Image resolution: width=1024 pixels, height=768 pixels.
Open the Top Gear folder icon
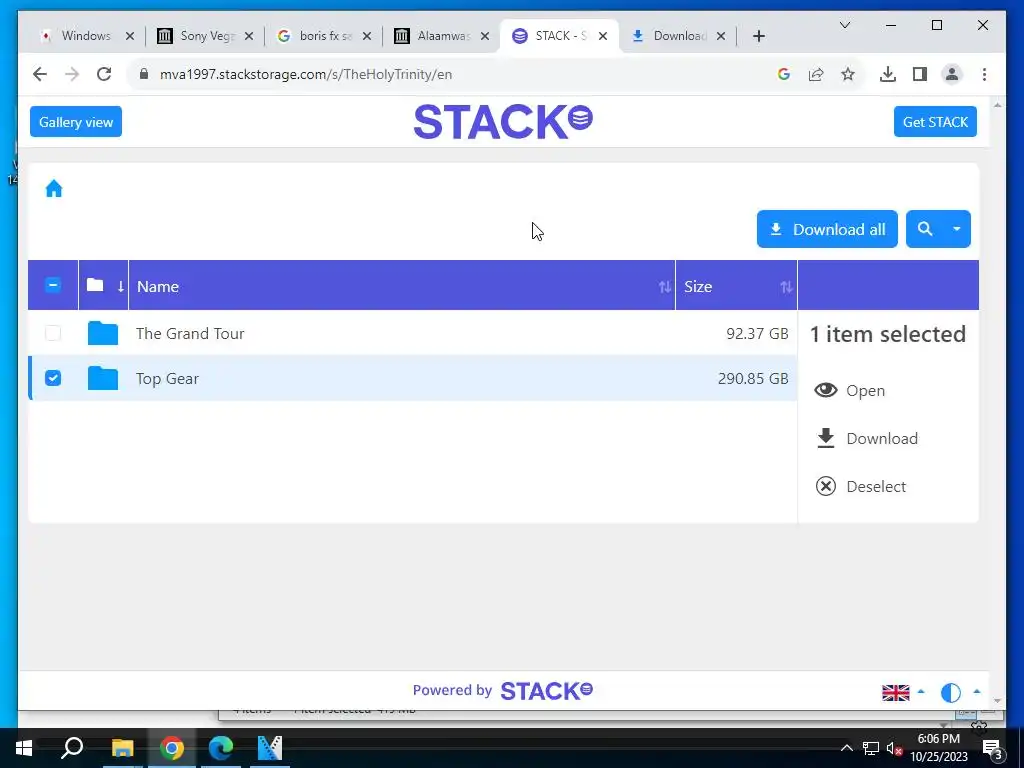tap(103, 378)
